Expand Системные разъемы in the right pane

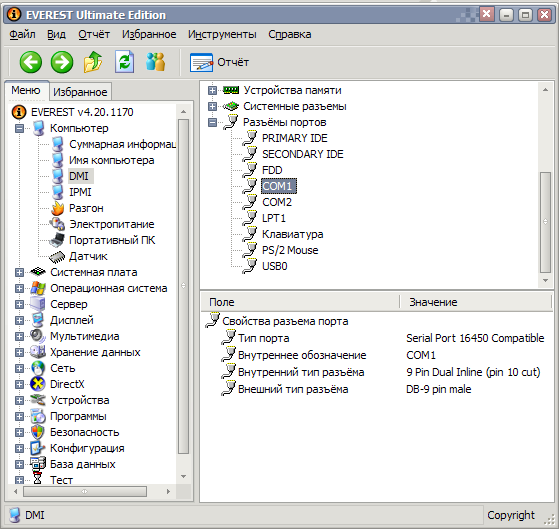(212, 106)
